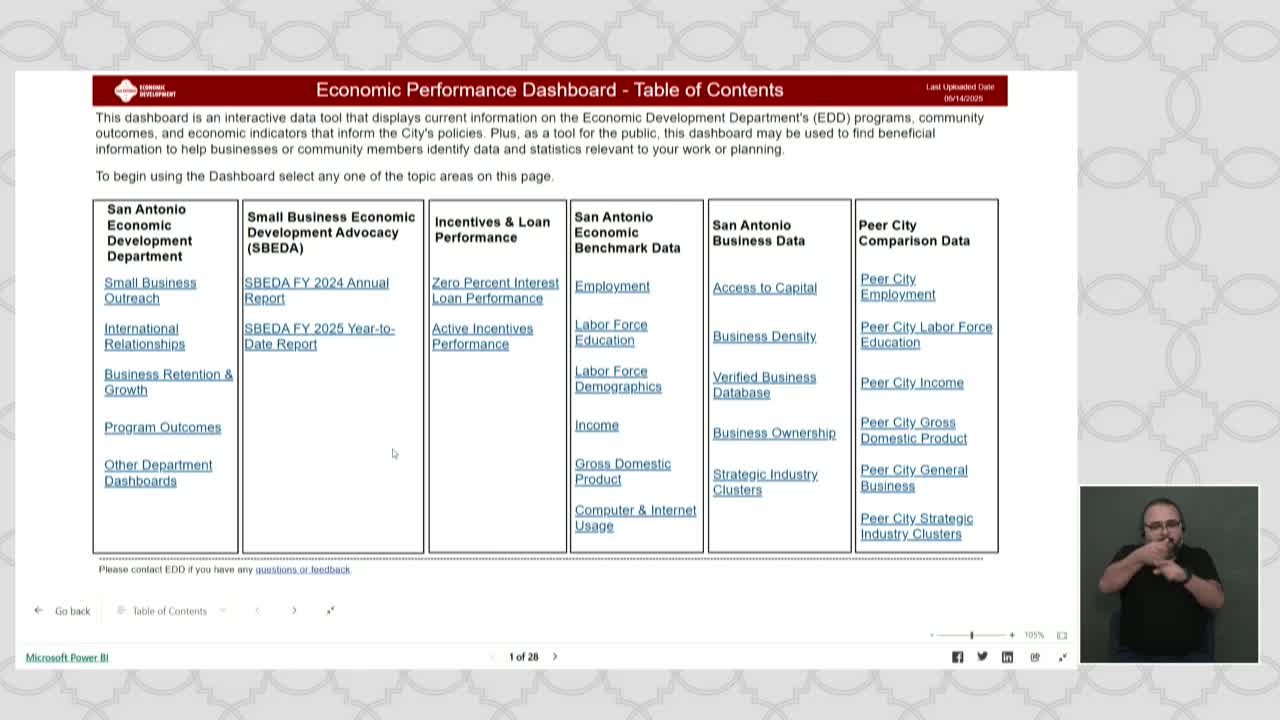This screenshot has height=720, width=1280.
Task: Open Labor Force Demographics link
Action: tap(618, 379)
